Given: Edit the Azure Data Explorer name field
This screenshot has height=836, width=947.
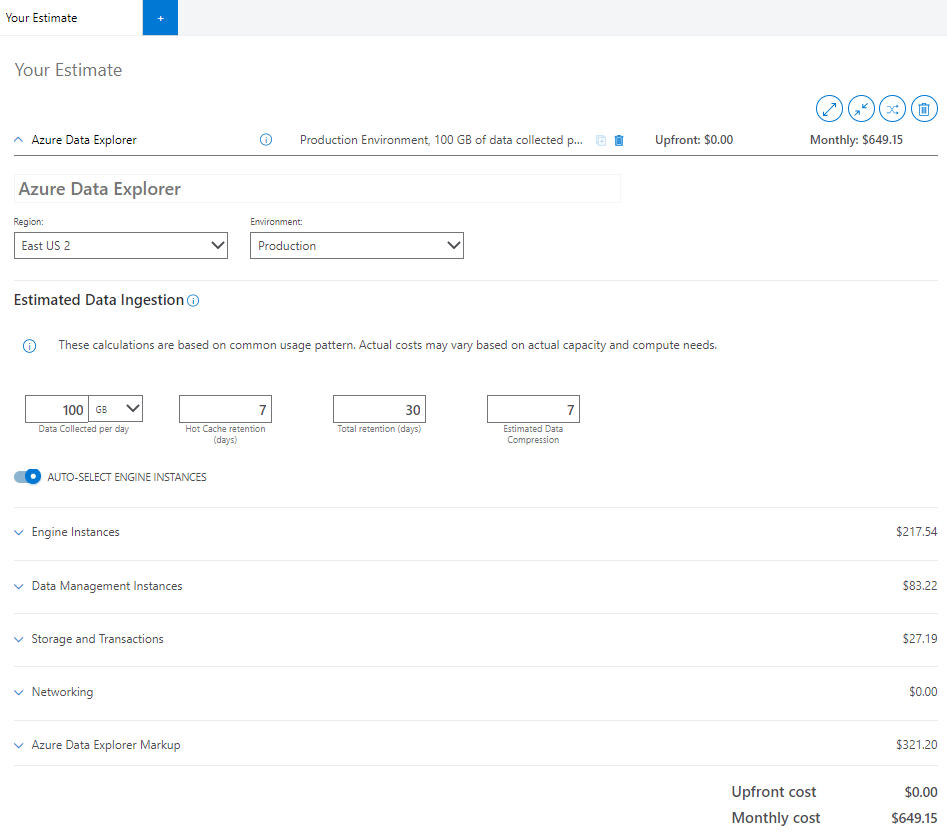Looking at the screenshot, I should click(317, 188).
